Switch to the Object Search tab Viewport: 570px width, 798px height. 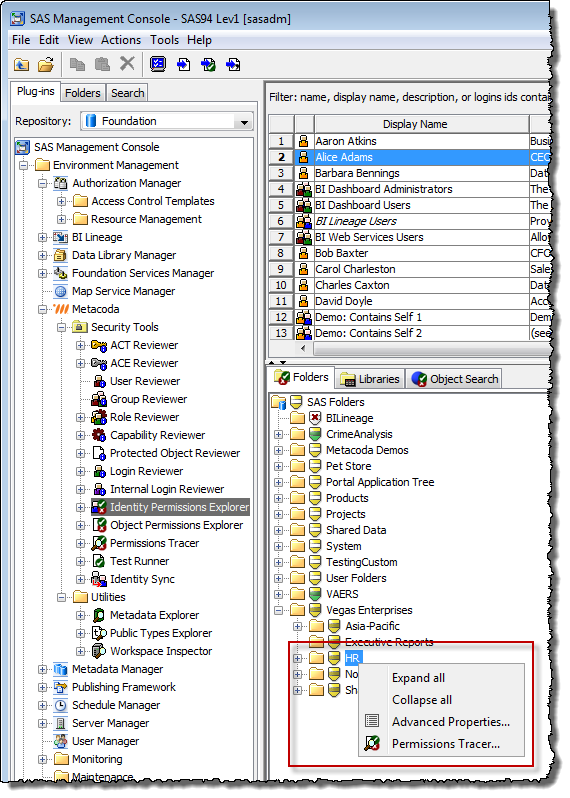point(454,379)
